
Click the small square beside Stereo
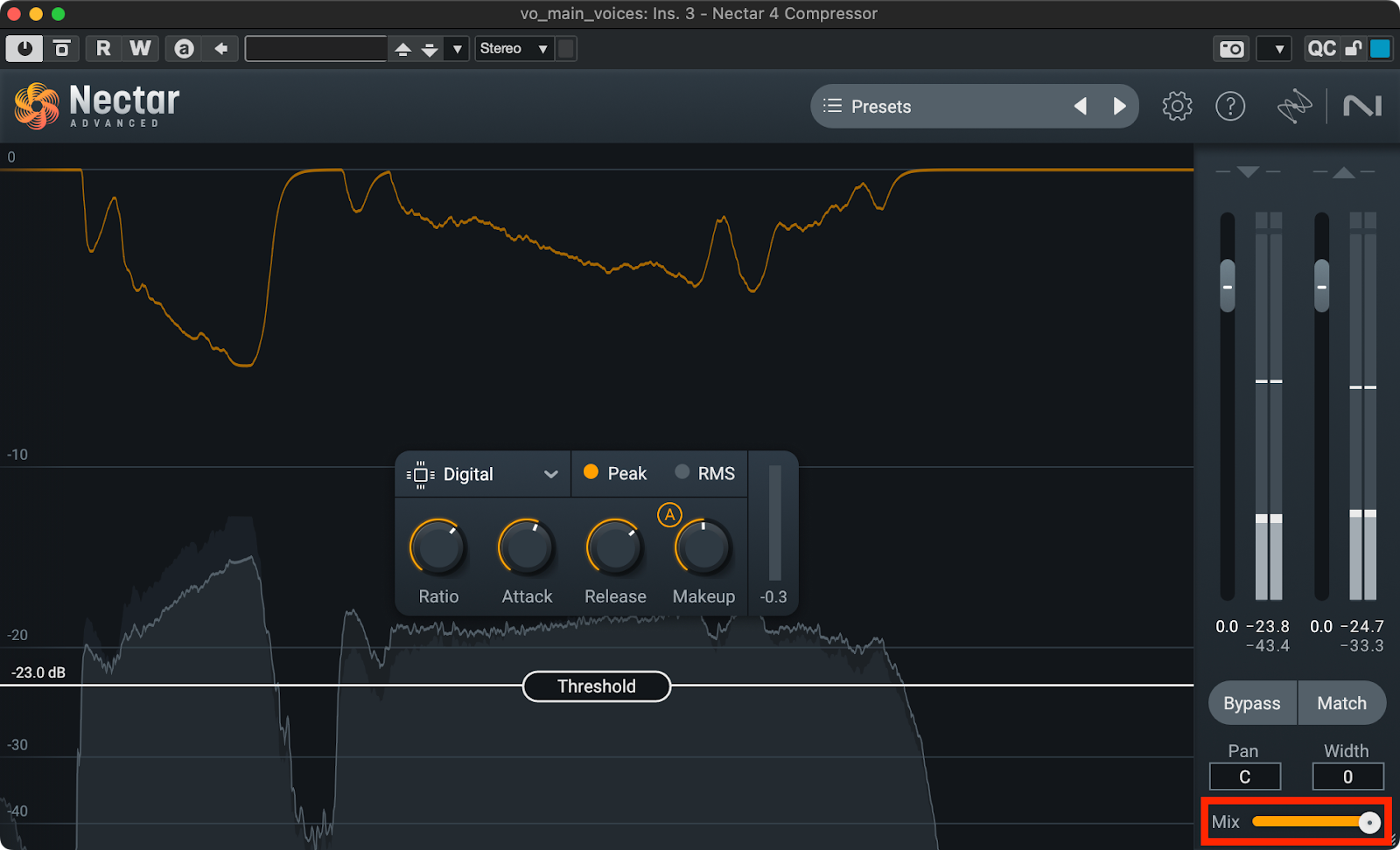click(566, 48)
